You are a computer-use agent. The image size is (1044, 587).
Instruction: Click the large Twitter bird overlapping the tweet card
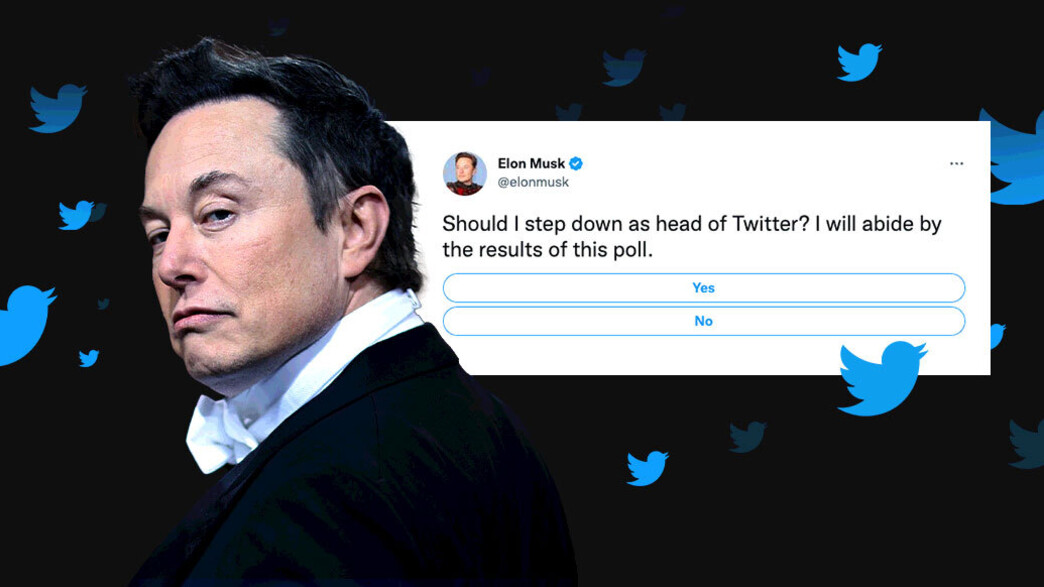(881, 378)
